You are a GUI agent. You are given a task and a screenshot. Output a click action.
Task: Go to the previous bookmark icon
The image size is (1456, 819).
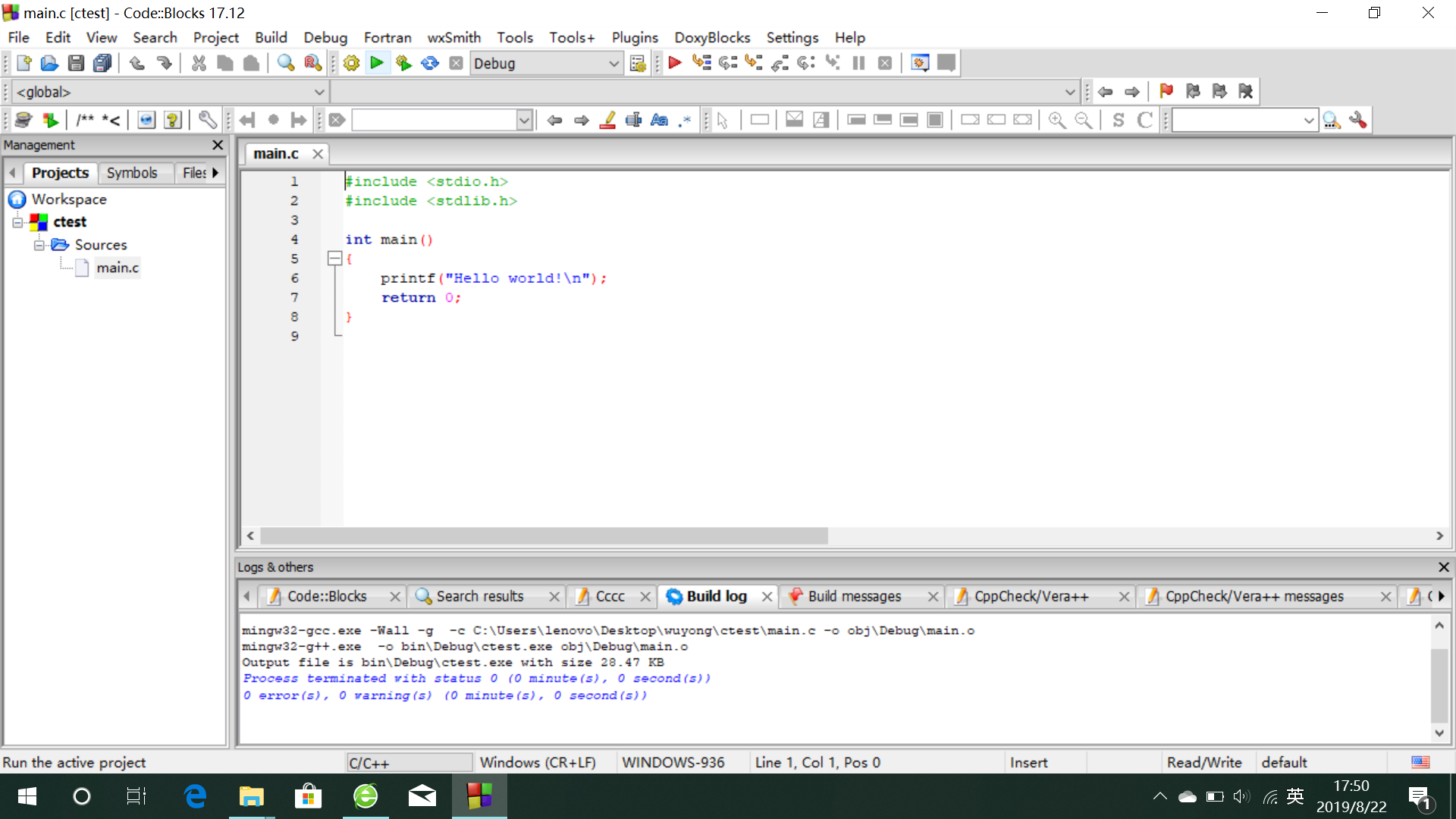(x=1193, y=92)
